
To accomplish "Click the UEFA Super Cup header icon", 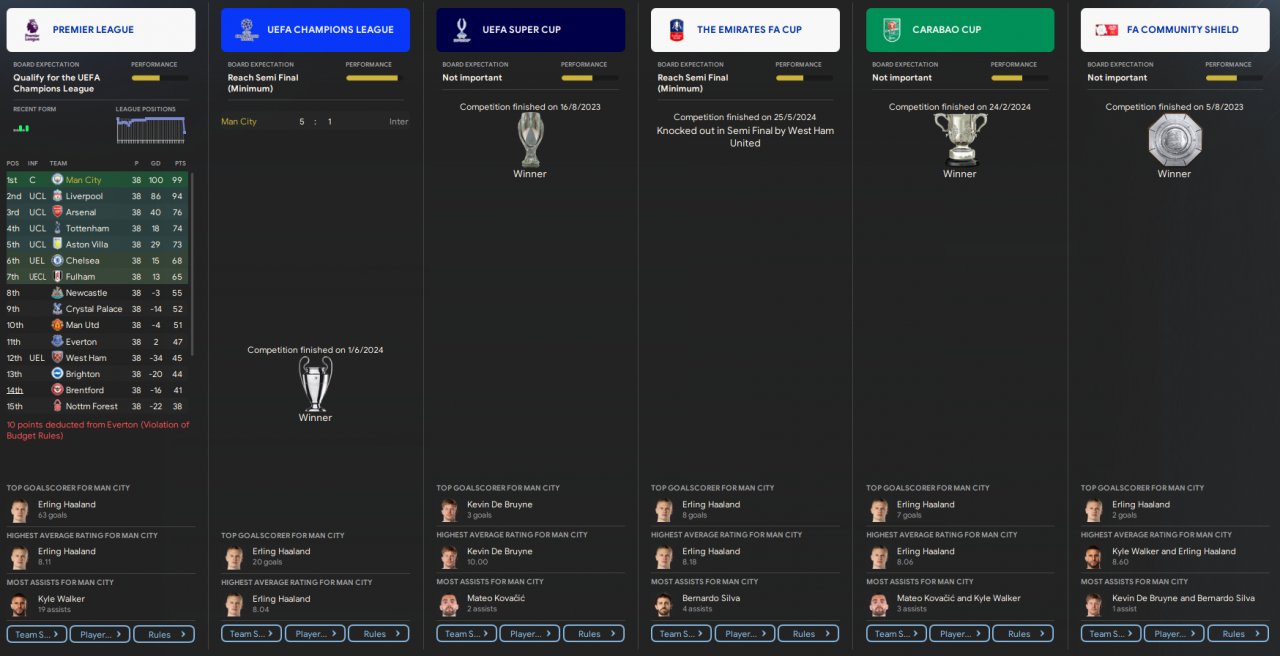I will 461,30.
